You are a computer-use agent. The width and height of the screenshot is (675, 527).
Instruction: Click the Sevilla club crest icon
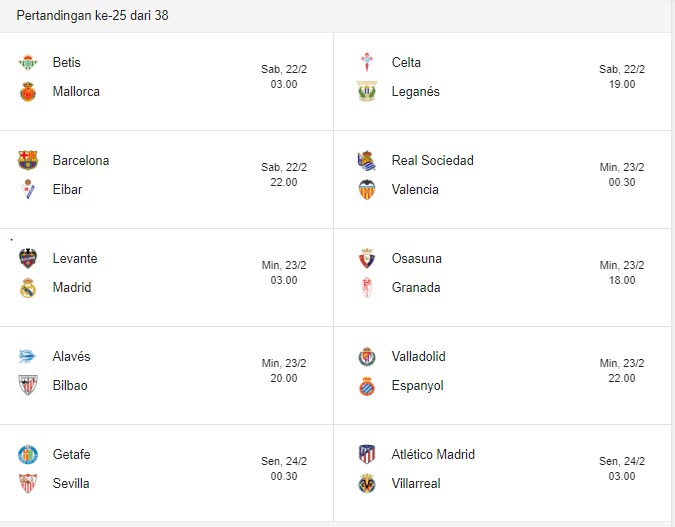coord(27,484)
